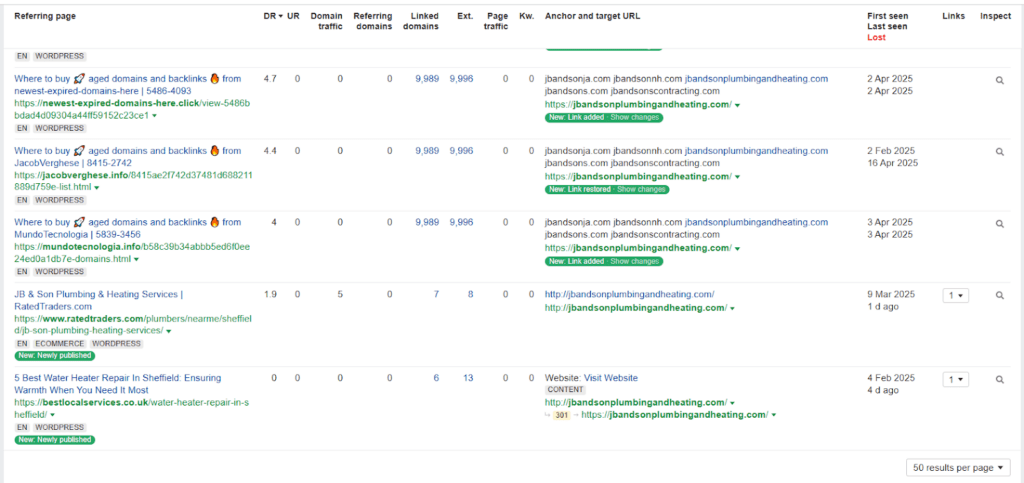Sort by the UR column header
The image size is (1024, 483).
click(x=293, y=16)
